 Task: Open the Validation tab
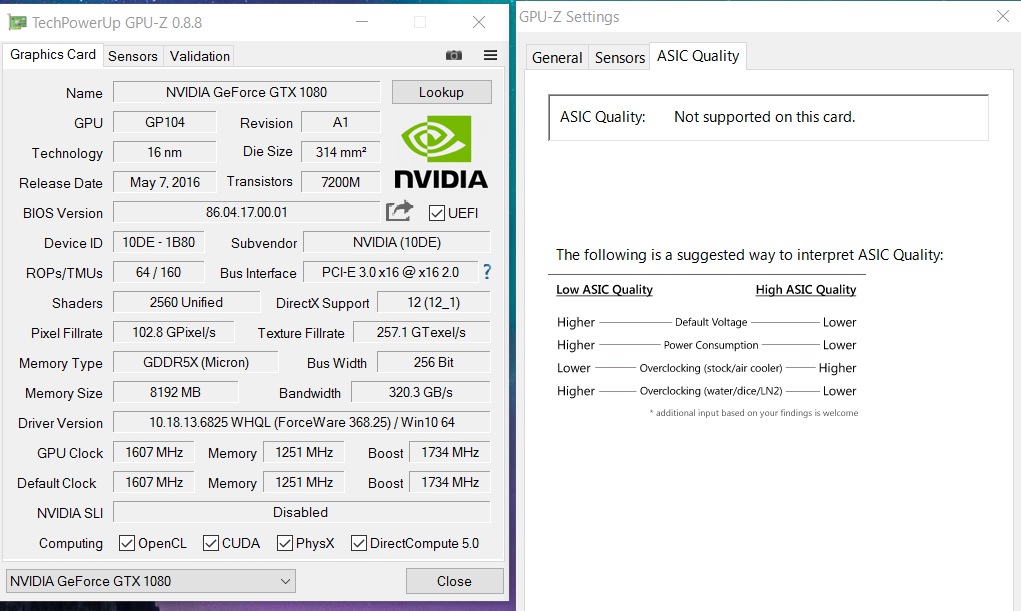point(199,56)
